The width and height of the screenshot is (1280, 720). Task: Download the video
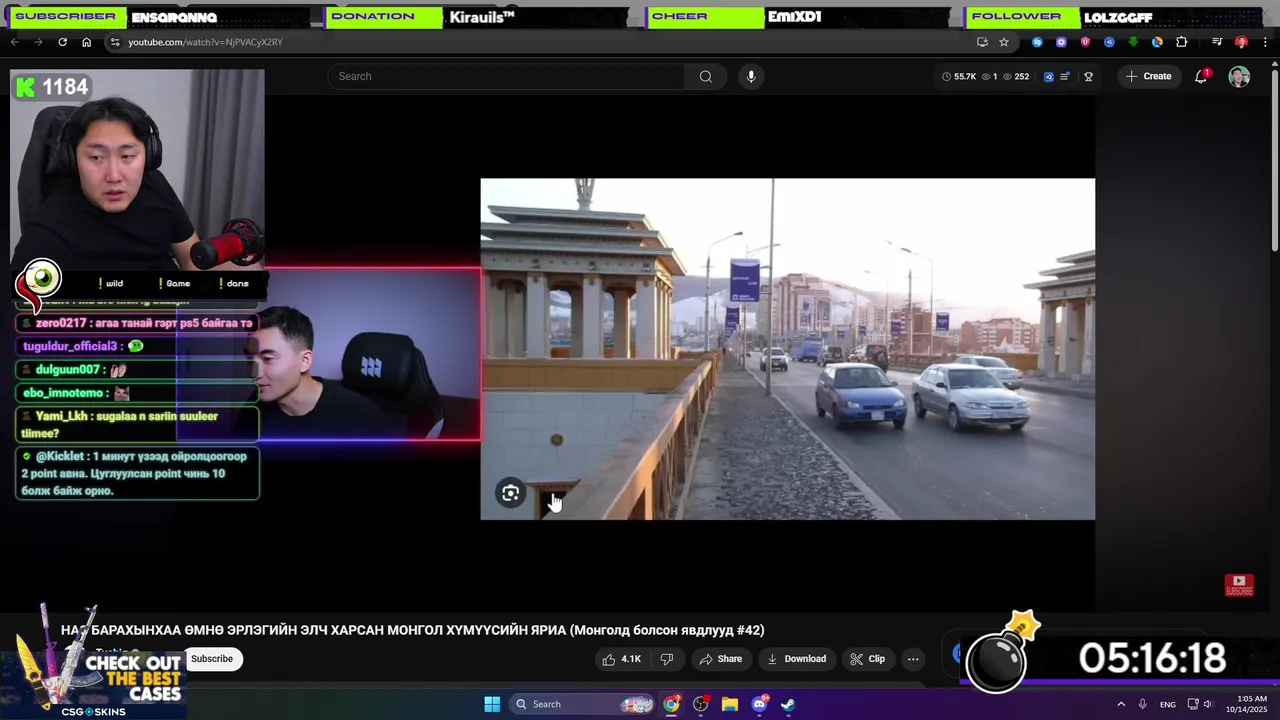click(796, 659)
